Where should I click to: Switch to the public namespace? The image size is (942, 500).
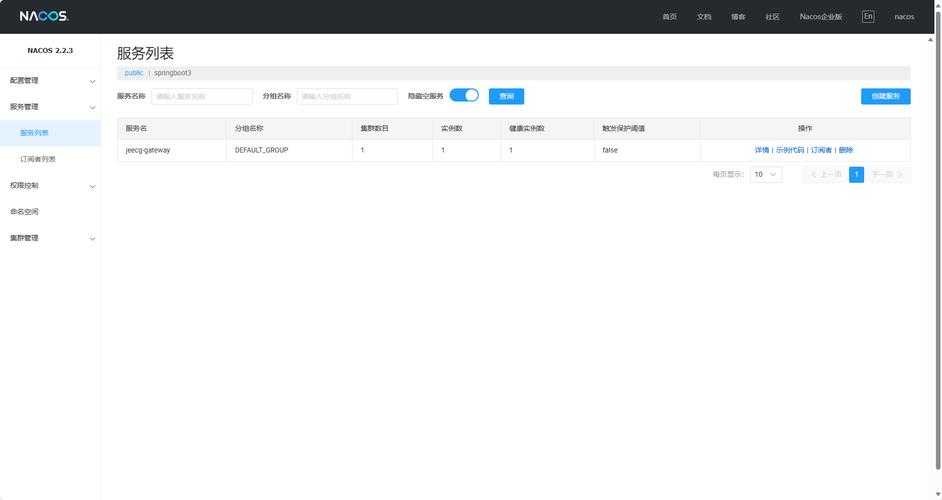[x=133, y=73]
